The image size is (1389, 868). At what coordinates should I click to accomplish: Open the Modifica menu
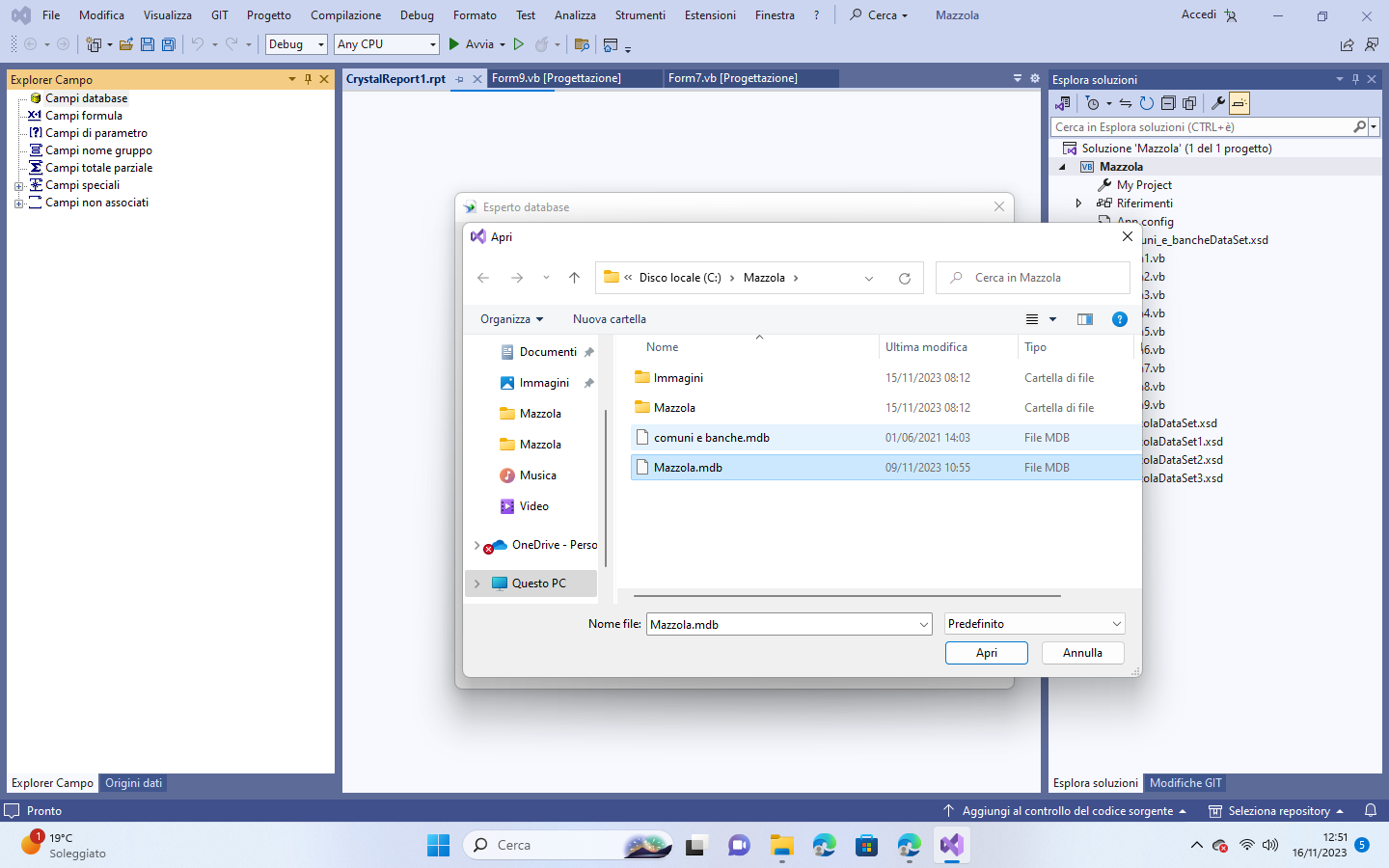[x=101, y=15]
